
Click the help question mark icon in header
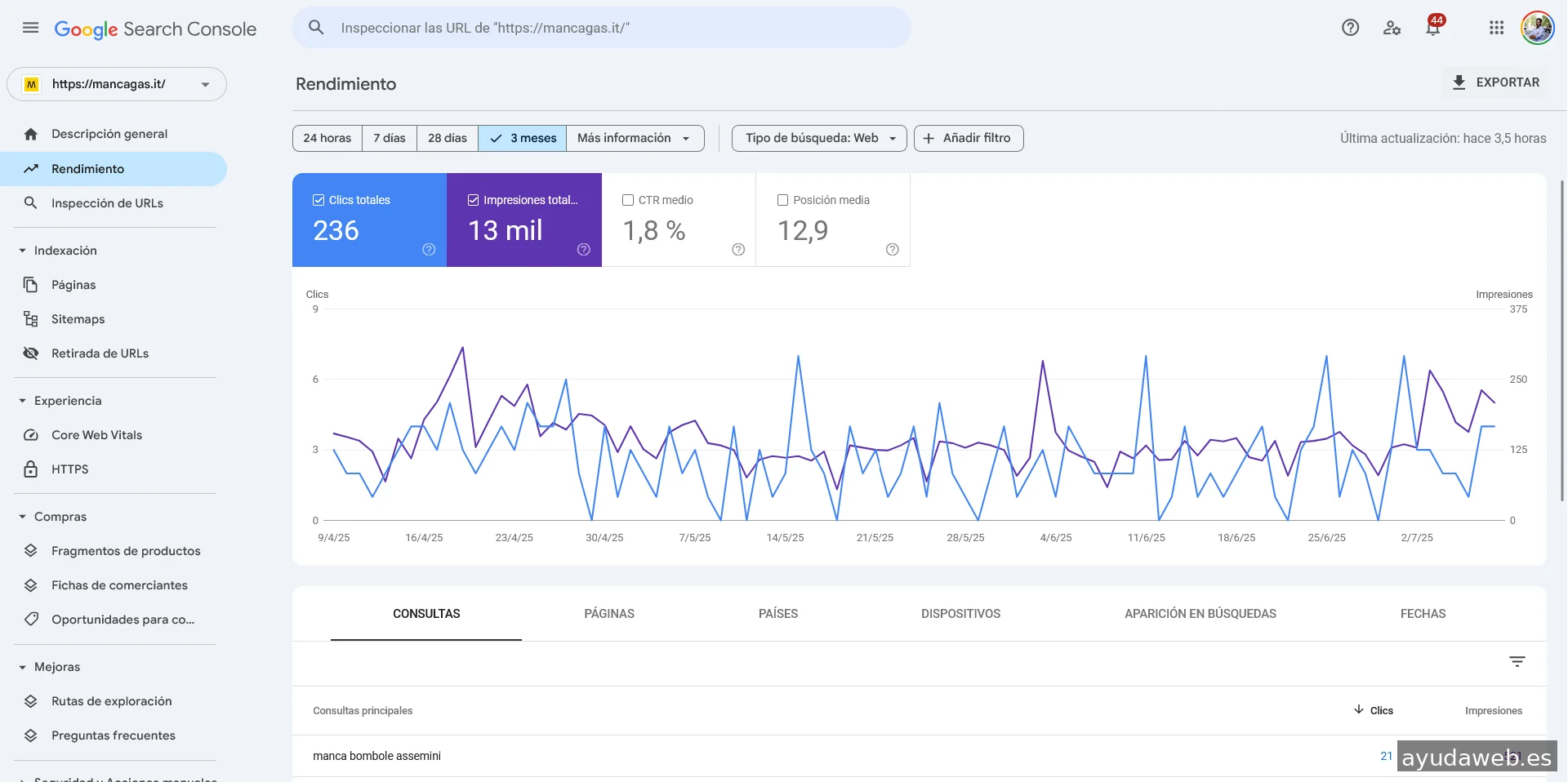[x=1350, y=28]
